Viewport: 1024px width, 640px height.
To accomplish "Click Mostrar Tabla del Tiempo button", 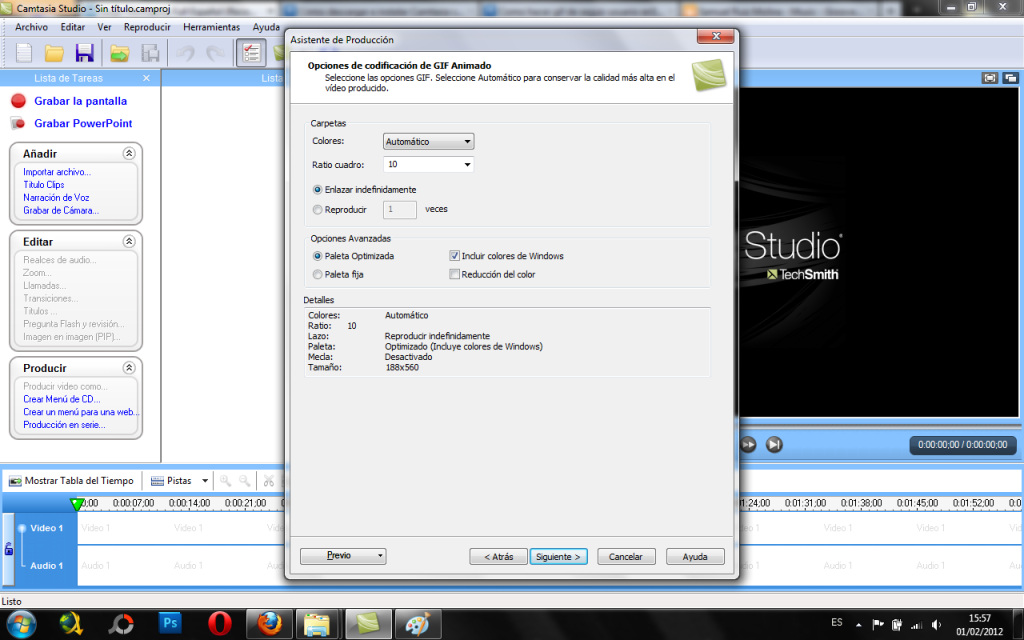I will [x=71, y=481].
